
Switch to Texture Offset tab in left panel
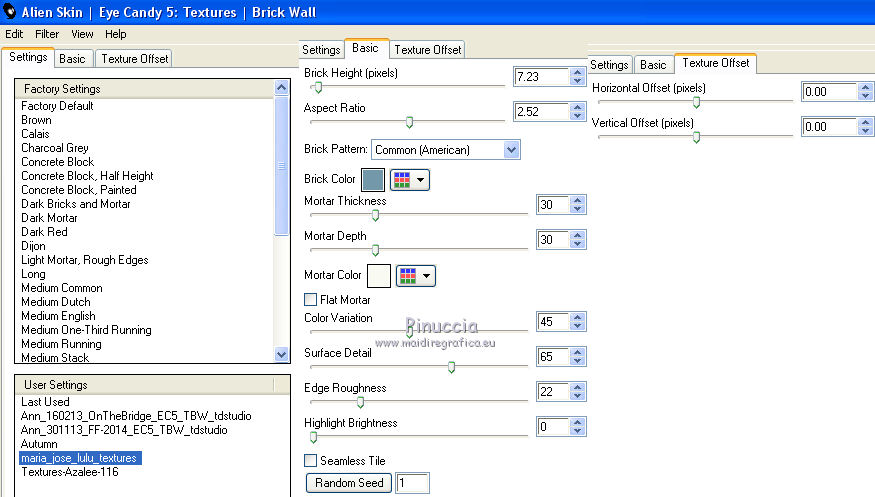tap(134, 59)
